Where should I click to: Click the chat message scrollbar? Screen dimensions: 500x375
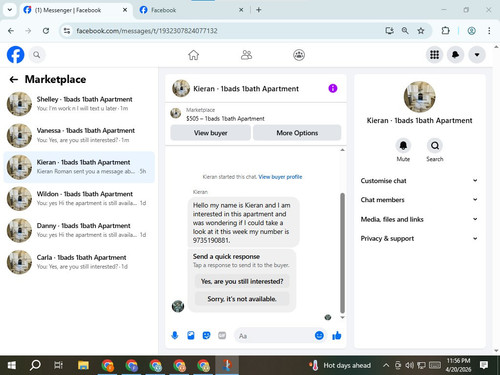[x=342, y=253]
